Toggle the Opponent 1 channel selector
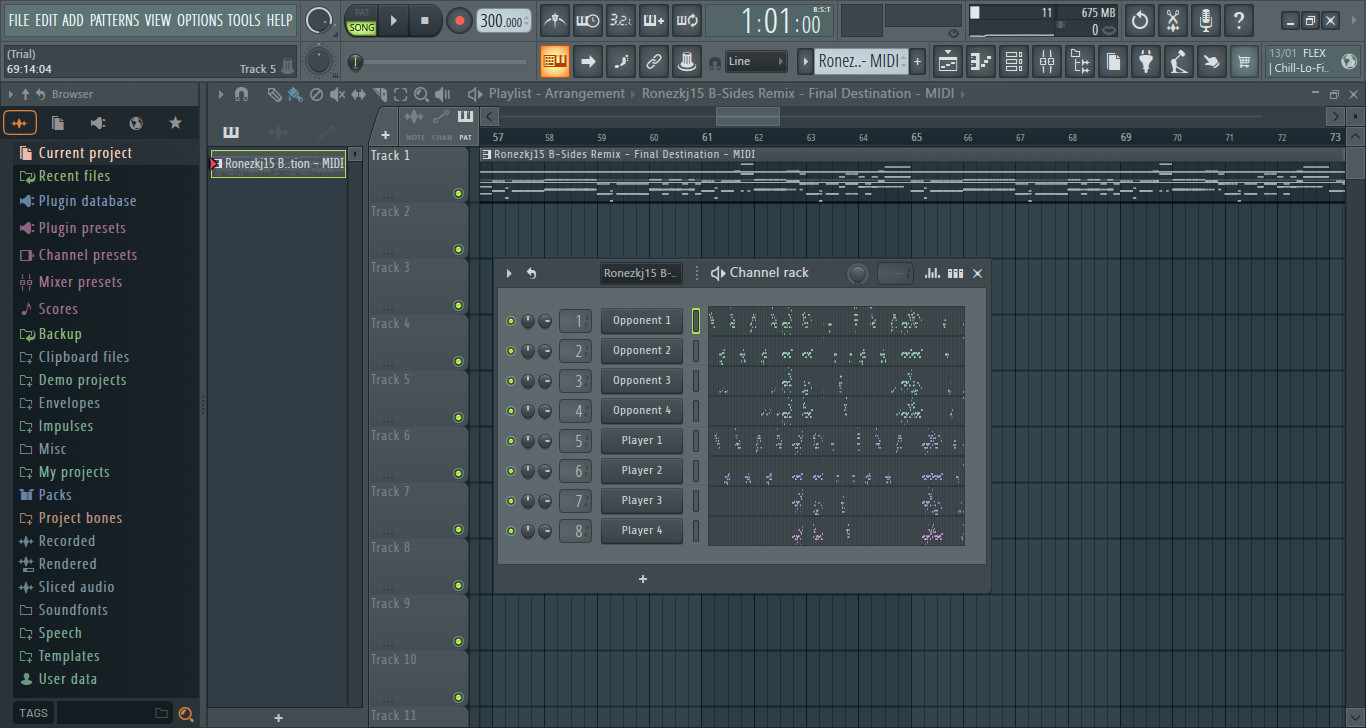Viewport: 1366px width, 728px height. click(x=696, y=321)
